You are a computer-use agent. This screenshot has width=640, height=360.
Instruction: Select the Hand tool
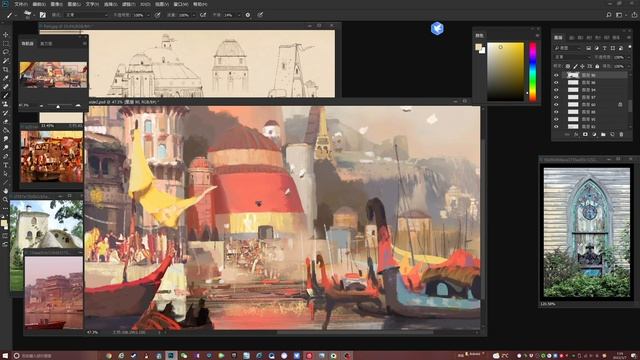pos(6,191)
